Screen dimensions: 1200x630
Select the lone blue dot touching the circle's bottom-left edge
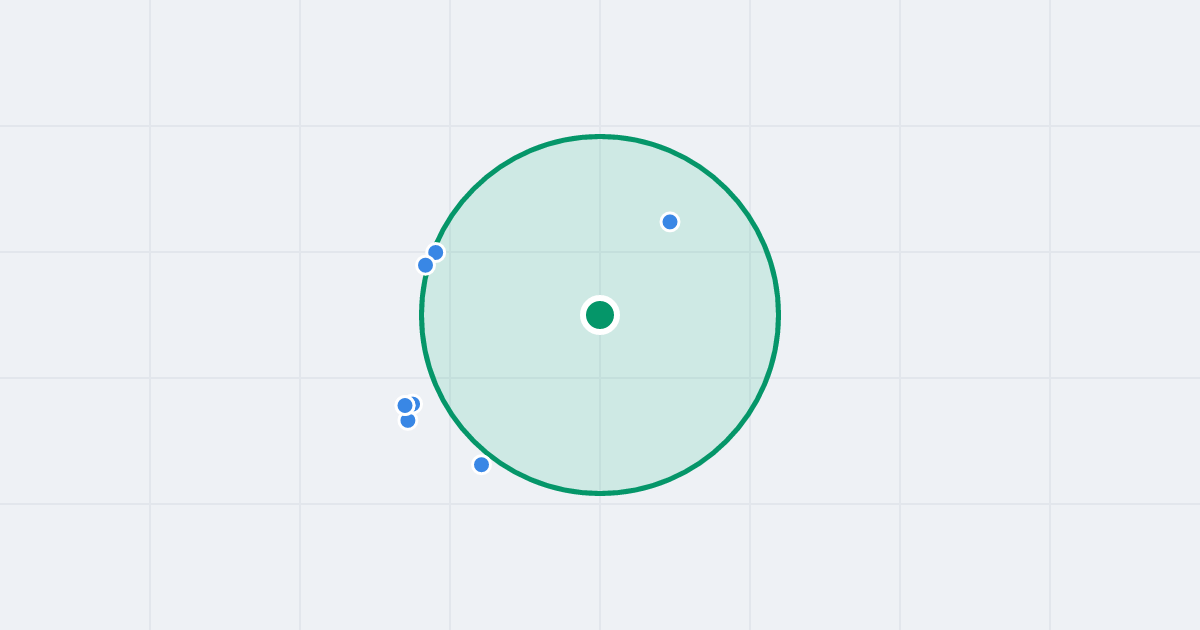481,465
